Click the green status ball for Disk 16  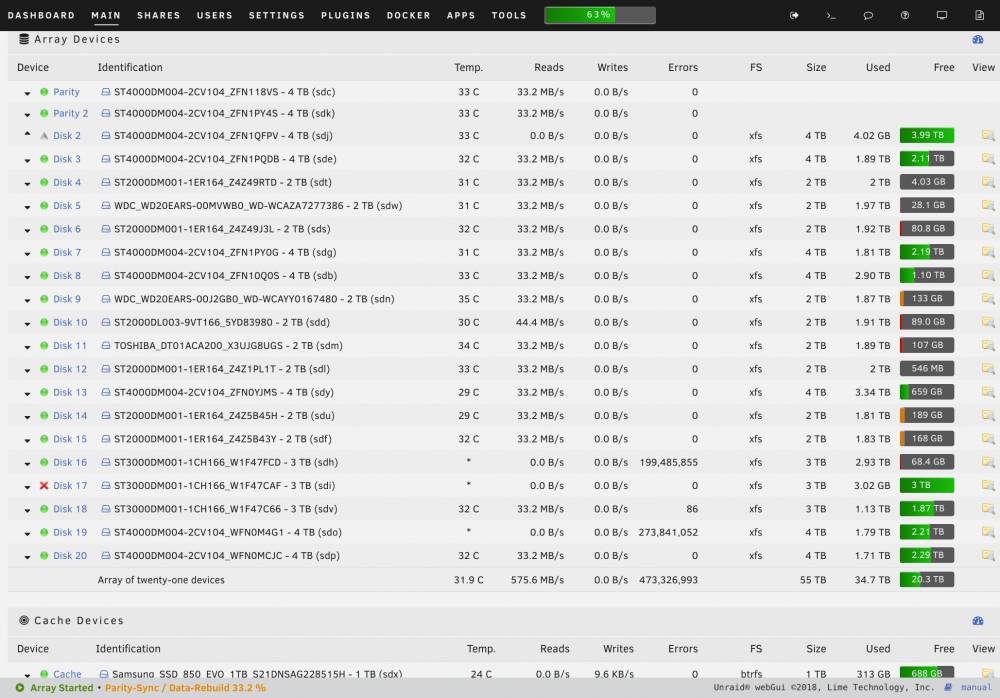[44, 462]
